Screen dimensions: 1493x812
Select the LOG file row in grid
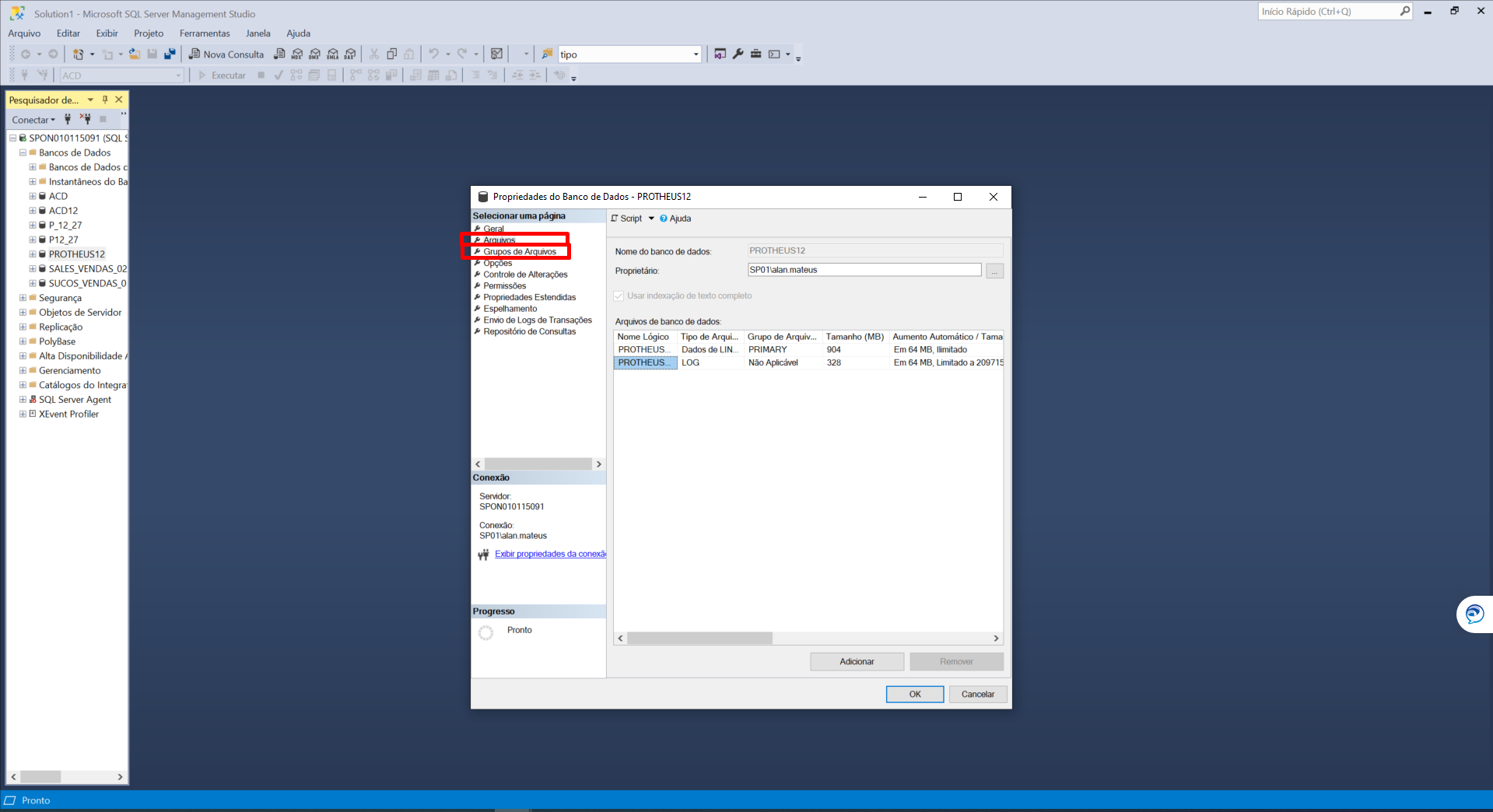pos(808,363)
